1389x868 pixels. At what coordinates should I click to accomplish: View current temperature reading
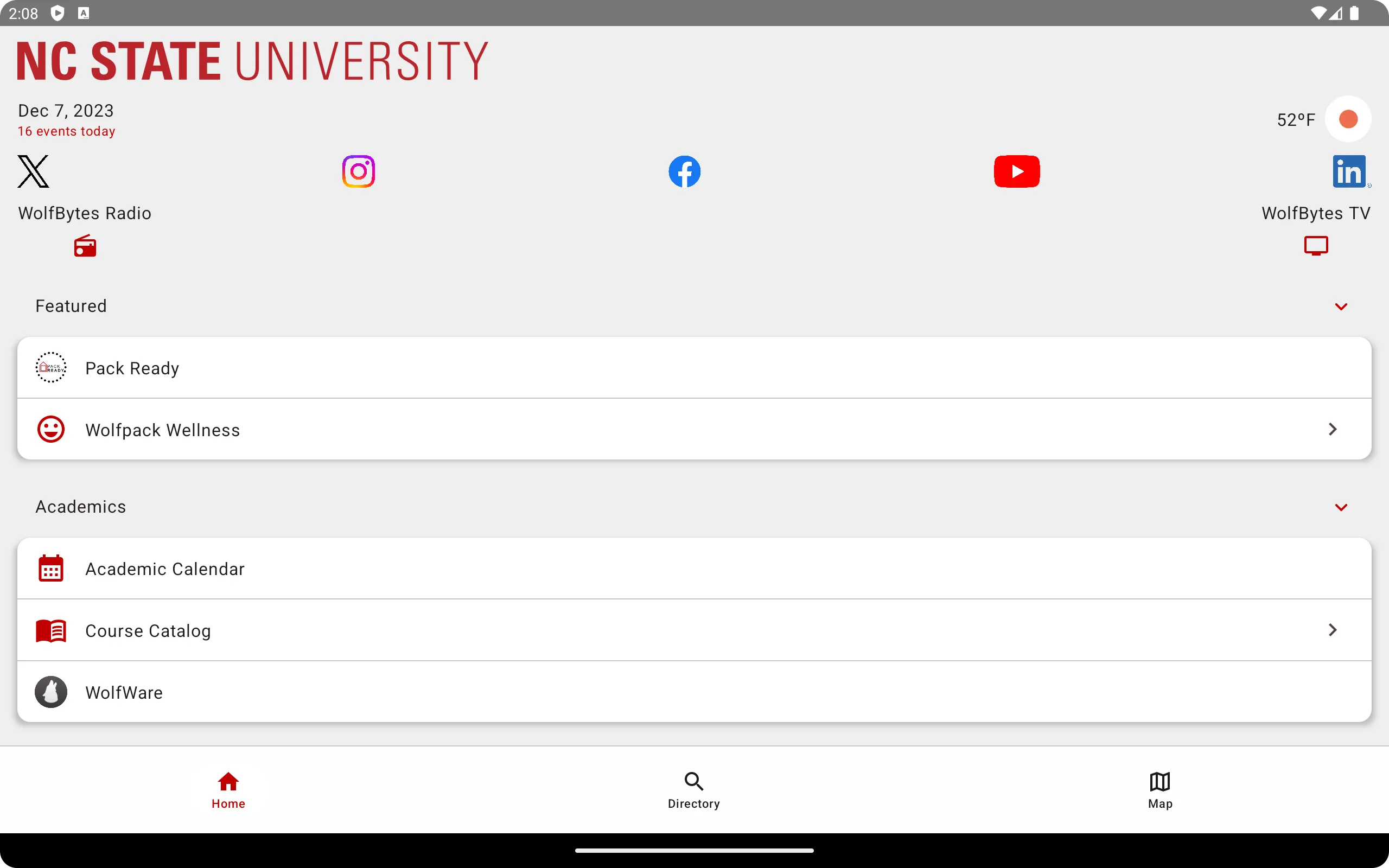pos(1296,119)
